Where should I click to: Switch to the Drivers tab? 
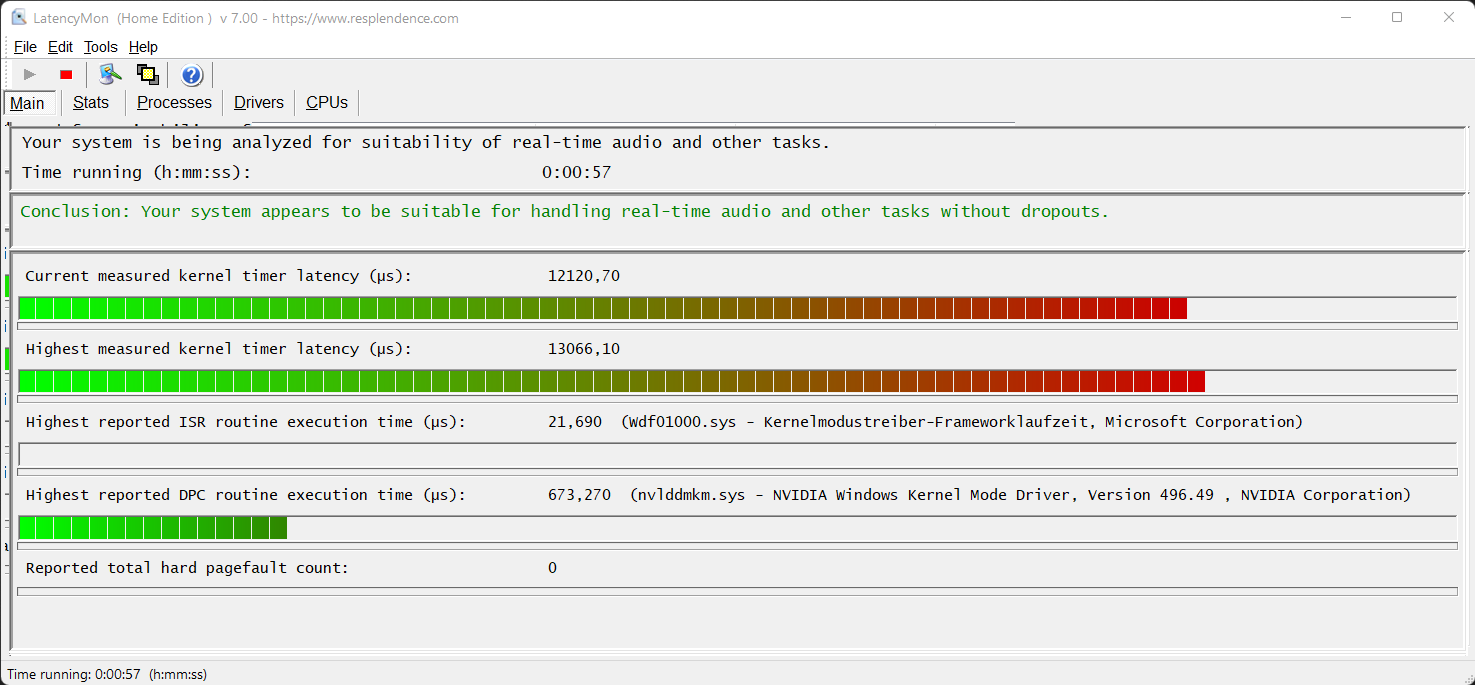(x=259, y=102)
